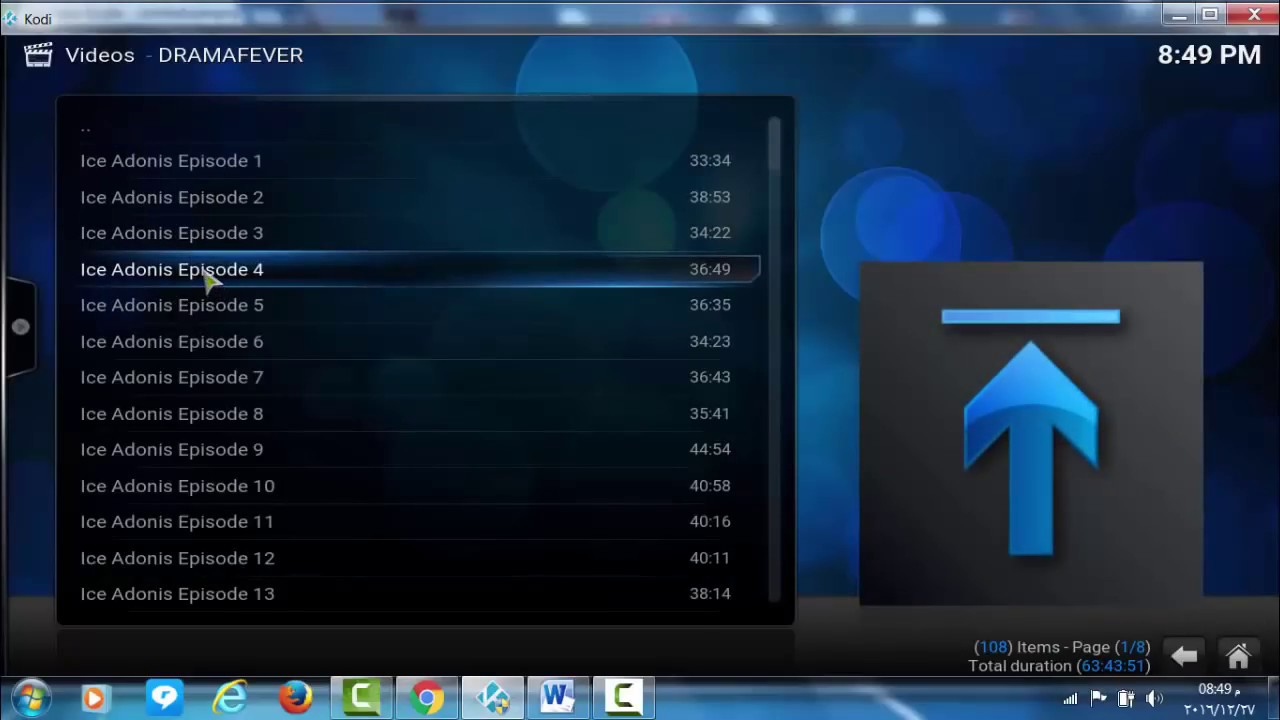Open Firefox from the taskbar
The width and height of the screenshot is (1280, 720).
click(x=295, y=697)
